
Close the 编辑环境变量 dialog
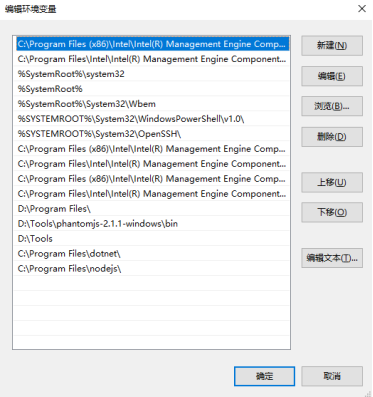pos(362,9)
